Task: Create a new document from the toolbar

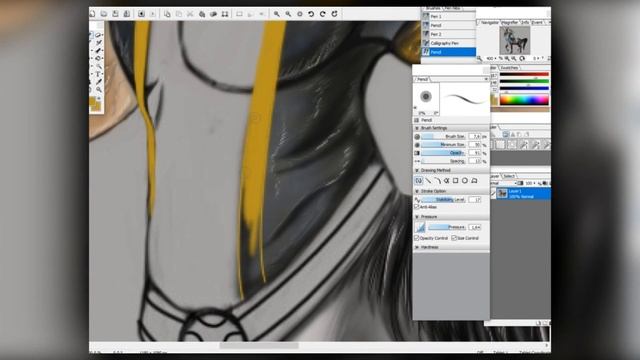Action: (92, 13)
